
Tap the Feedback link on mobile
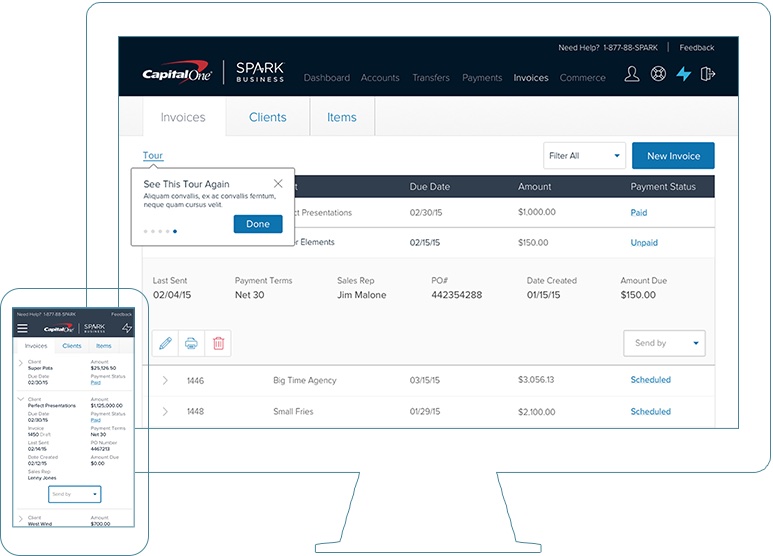(x=121, y=314)
